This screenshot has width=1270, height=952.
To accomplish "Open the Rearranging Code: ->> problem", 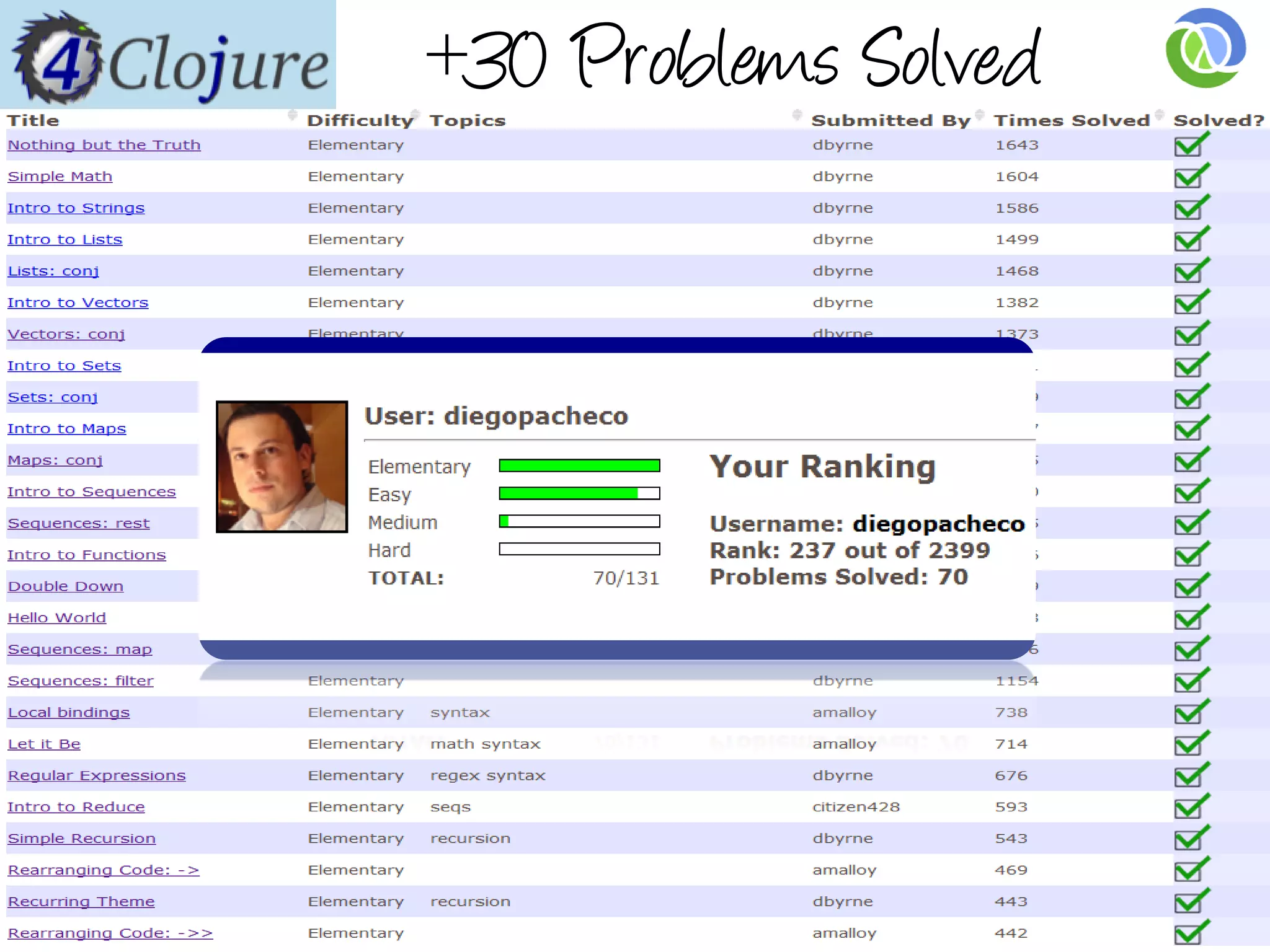I will 110,933.
